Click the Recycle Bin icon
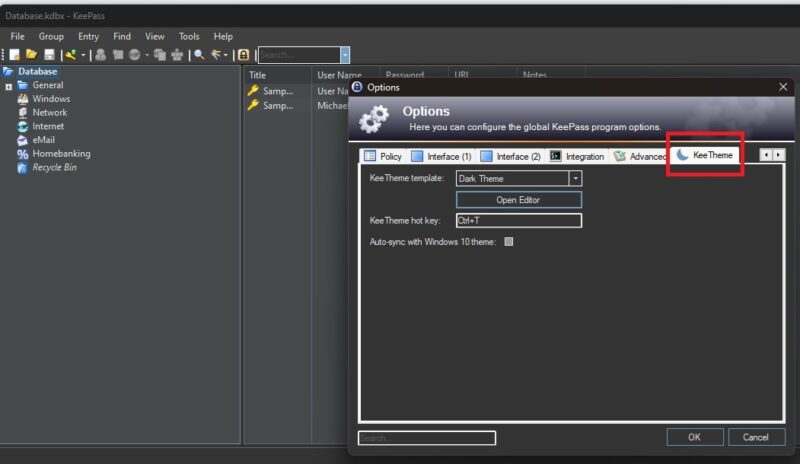Screen dimensions: 800x464 coord(22,168)
